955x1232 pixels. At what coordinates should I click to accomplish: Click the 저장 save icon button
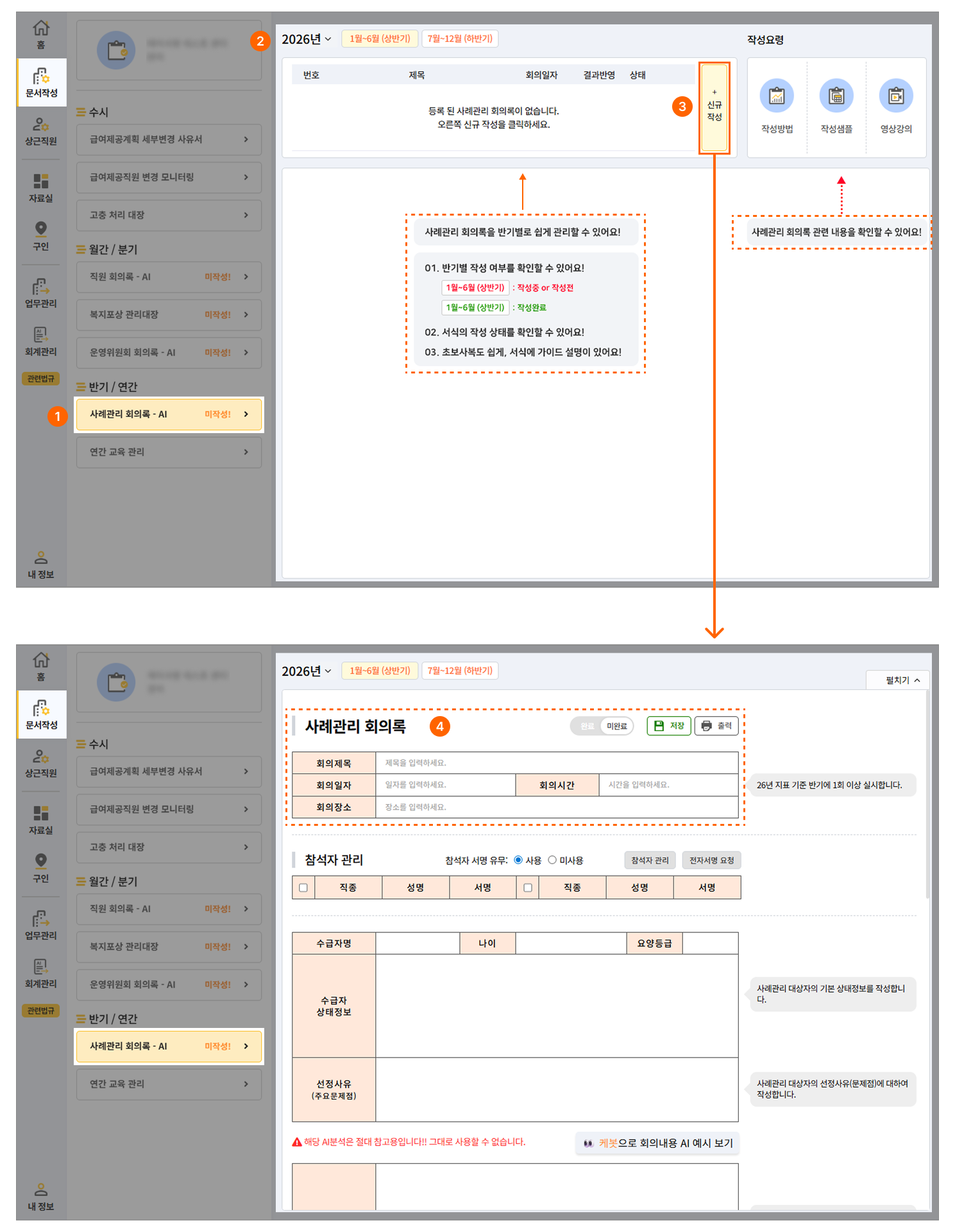(x=668, y=726)
